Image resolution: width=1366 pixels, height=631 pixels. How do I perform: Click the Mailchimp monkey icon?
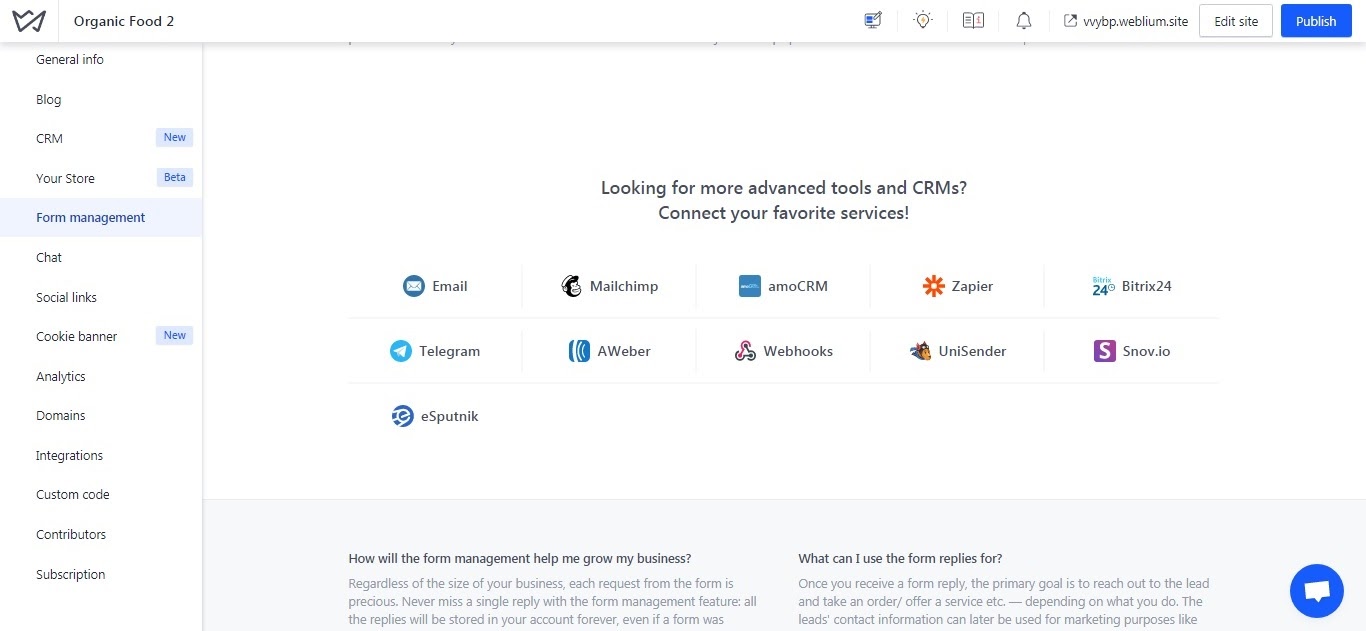pos(572,286)
